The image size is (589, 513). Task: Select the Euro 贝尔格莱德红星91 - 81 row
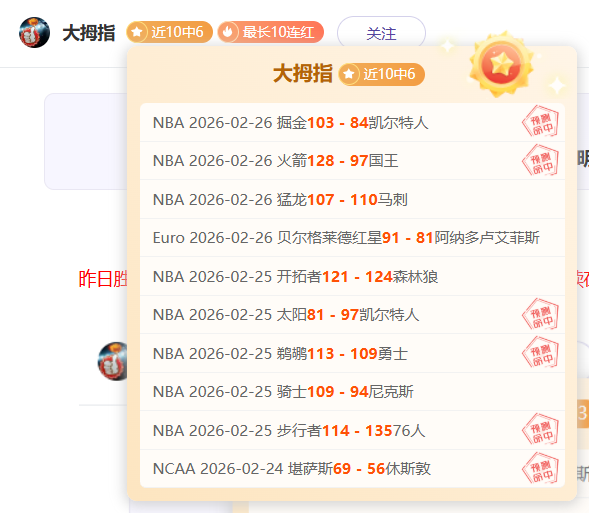tap(352, 238)
